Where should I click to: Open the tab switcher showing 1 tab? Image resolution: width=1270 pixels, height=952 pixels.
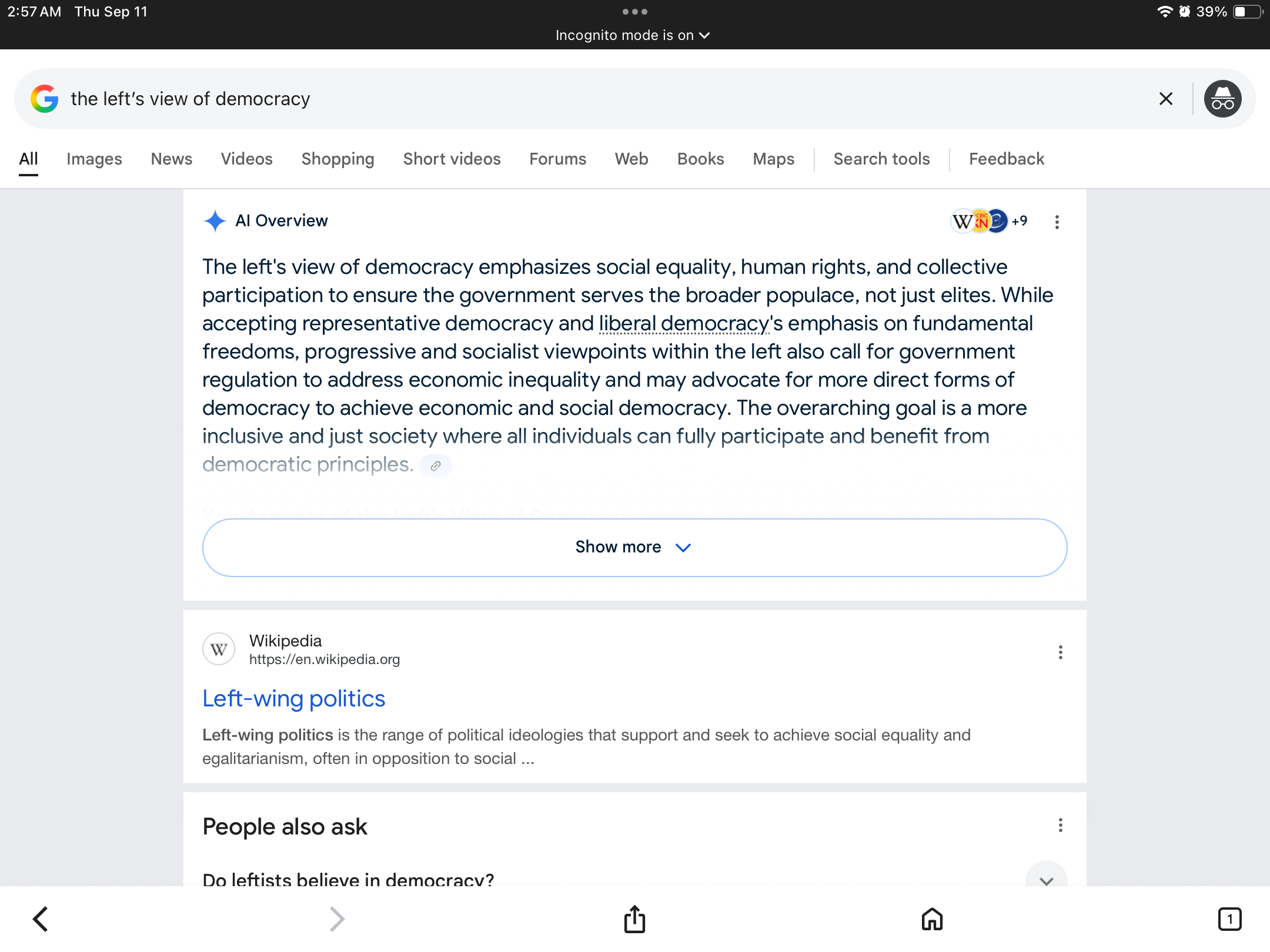tap(1229, 919)
